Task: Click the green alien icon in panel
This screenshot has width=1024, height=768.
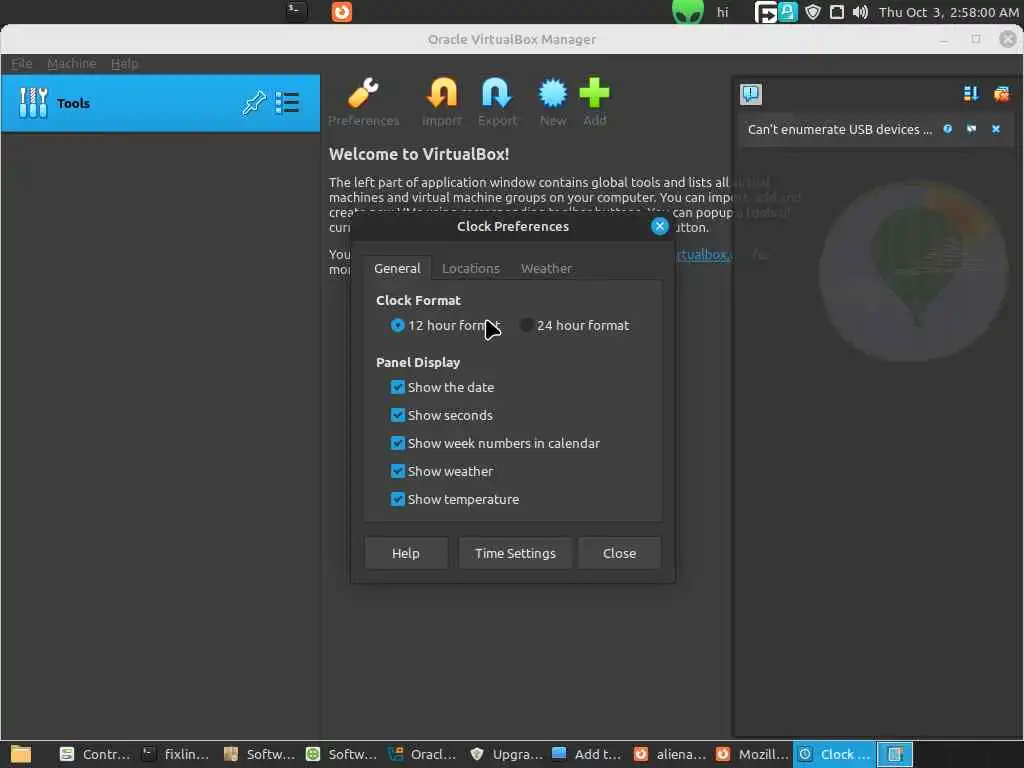Action: tap(688, 12)
